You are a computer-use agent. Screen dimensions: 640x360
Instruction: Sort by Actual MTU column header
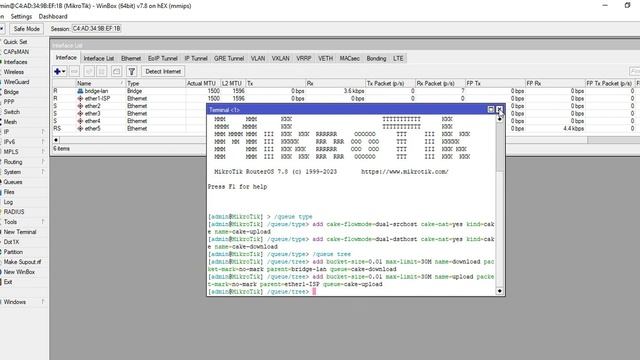202,83
